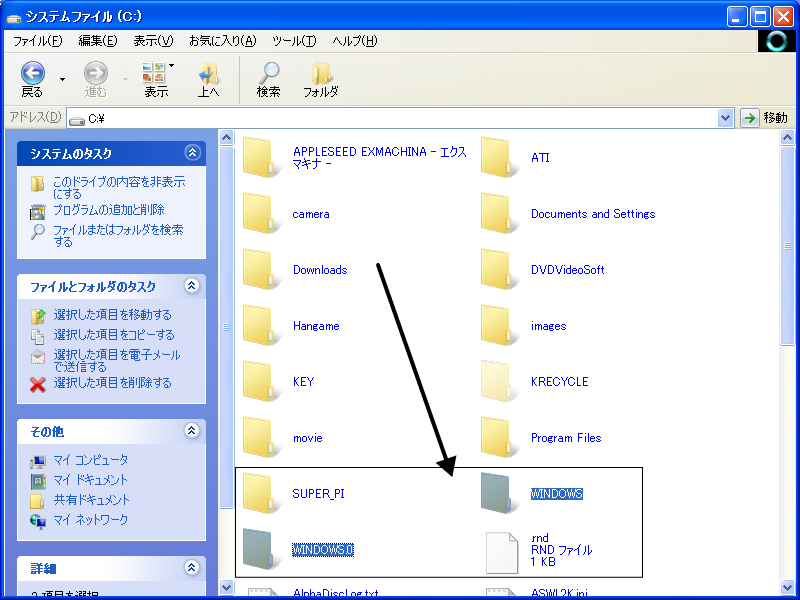Select the Program Files folder icon
800x600 pixels.
pyautogui.click(x=500, y=438)
